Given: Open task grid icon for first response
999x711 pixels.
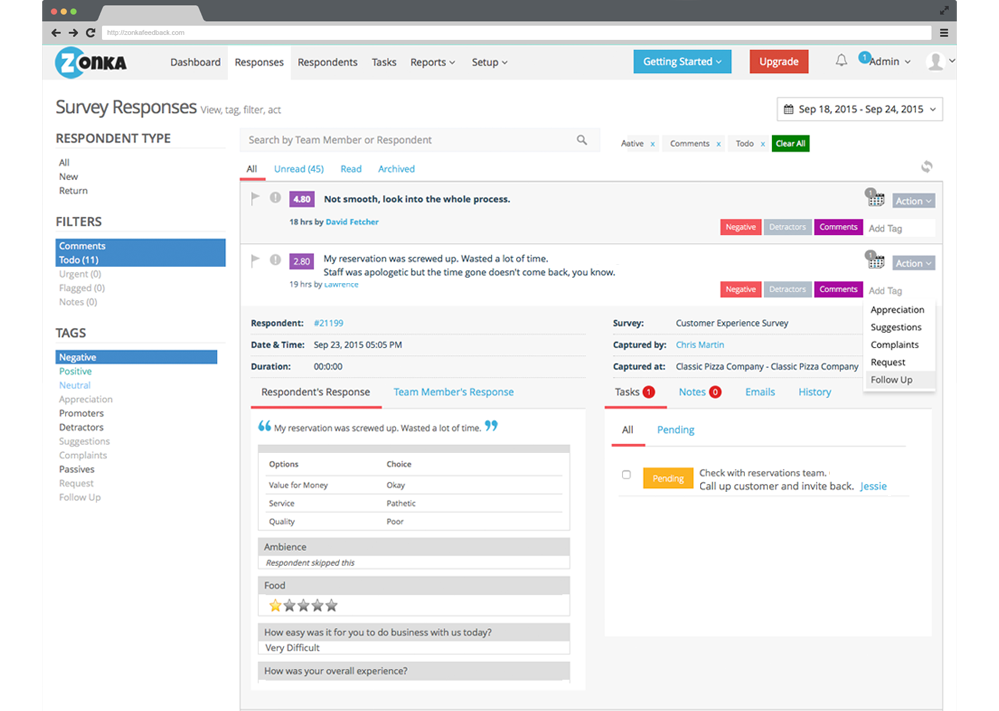Looking at the screenshot, I should click(876, 201).
